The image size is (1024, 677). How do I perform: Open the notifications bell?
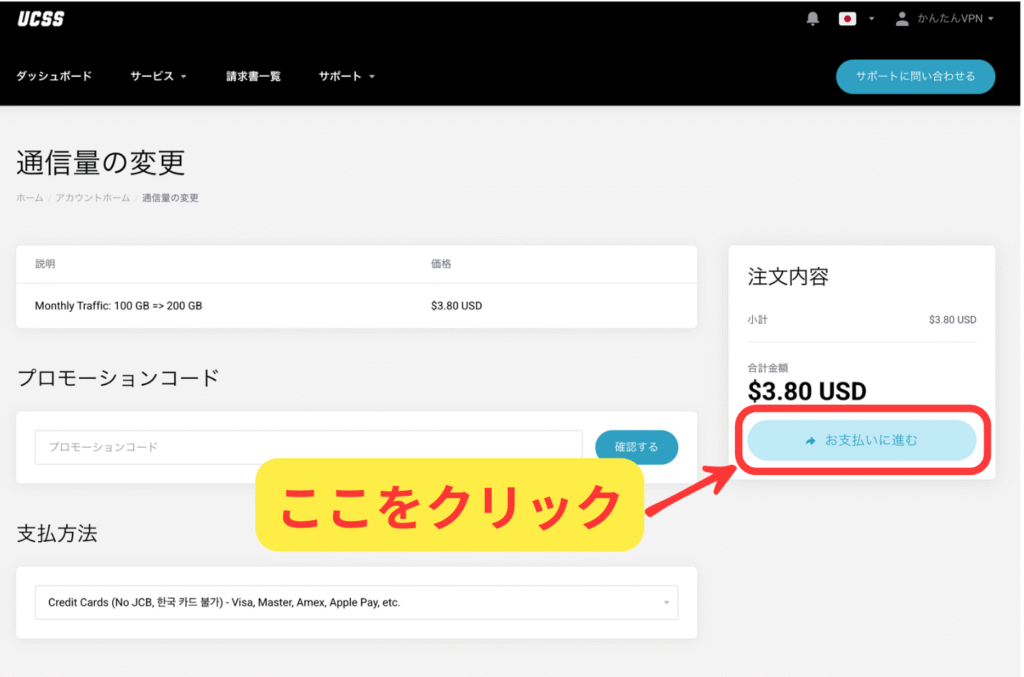813,19
